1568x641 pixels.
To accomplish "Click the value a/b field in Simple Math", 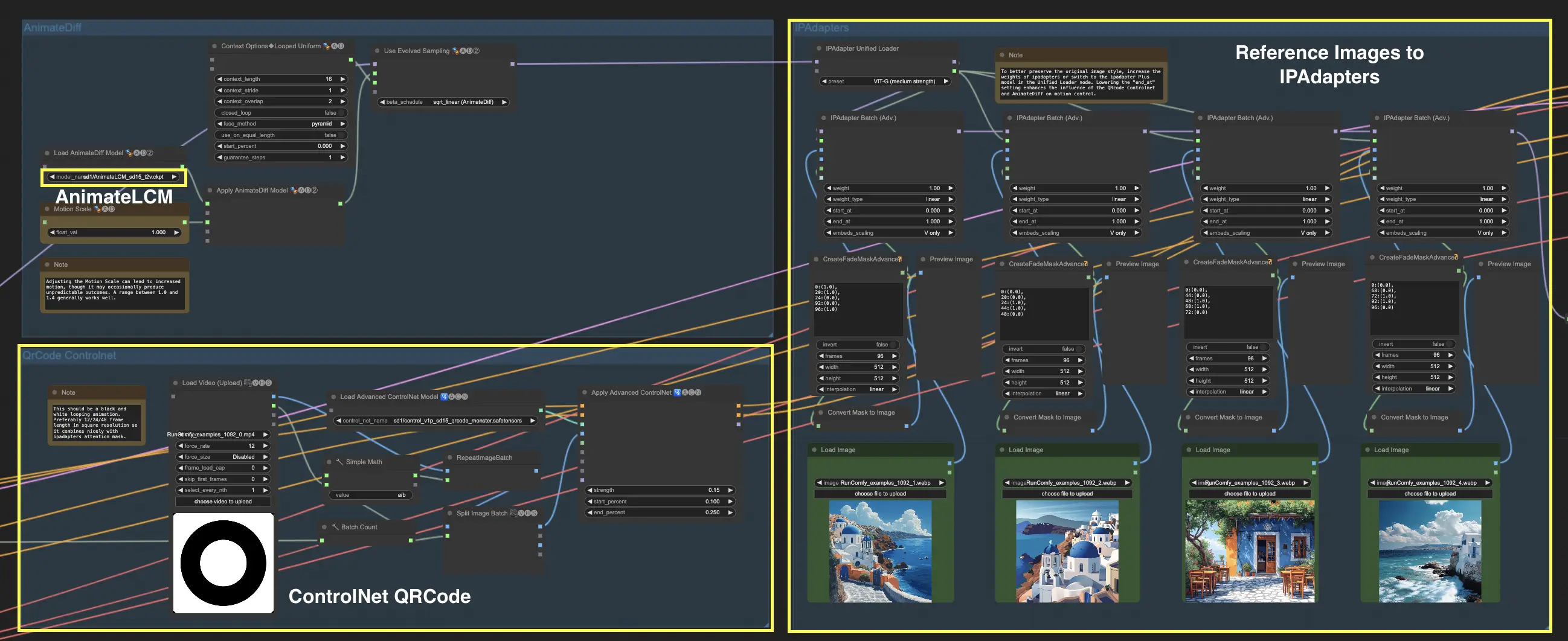I will tap(370, 495).
